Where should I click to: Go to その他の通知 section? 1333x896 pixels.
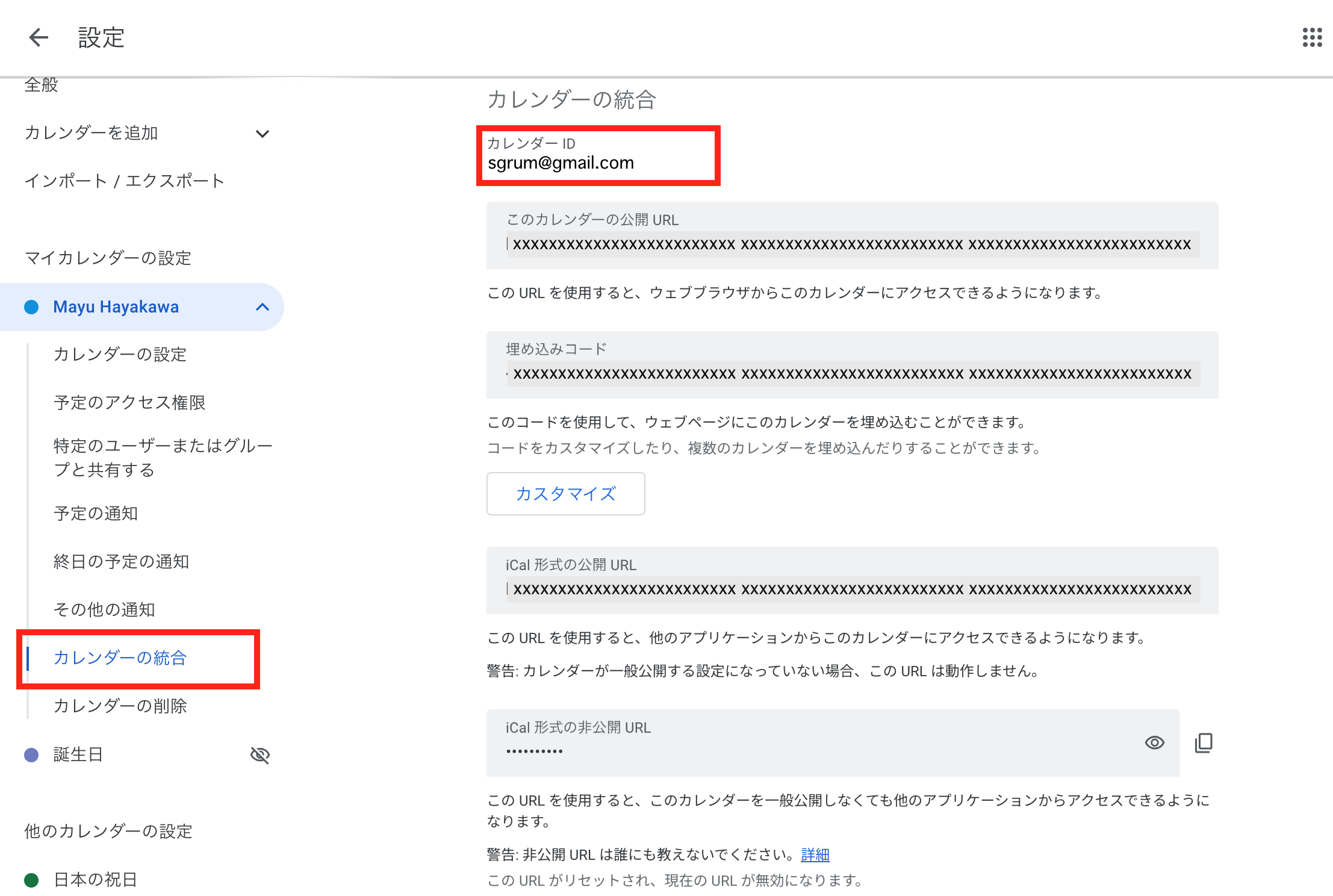tap(104, 609)
